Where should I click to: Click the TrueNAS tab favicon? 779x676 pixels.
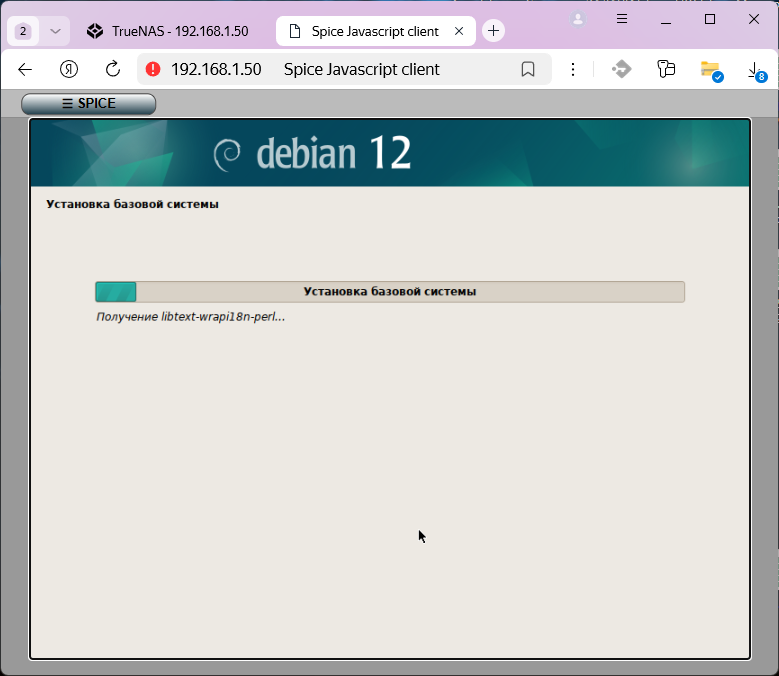coord(95,31)
